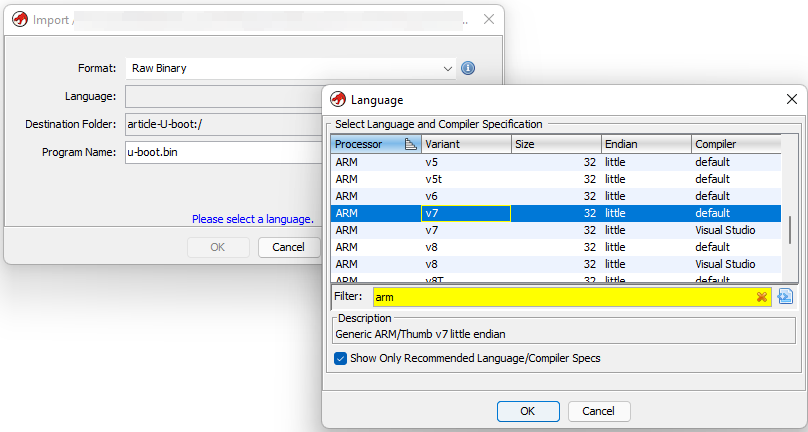The width and height of the screenshot is (808, 432).
Task: Sort the table by Compiler column
Action: click(x=736, y=144)
